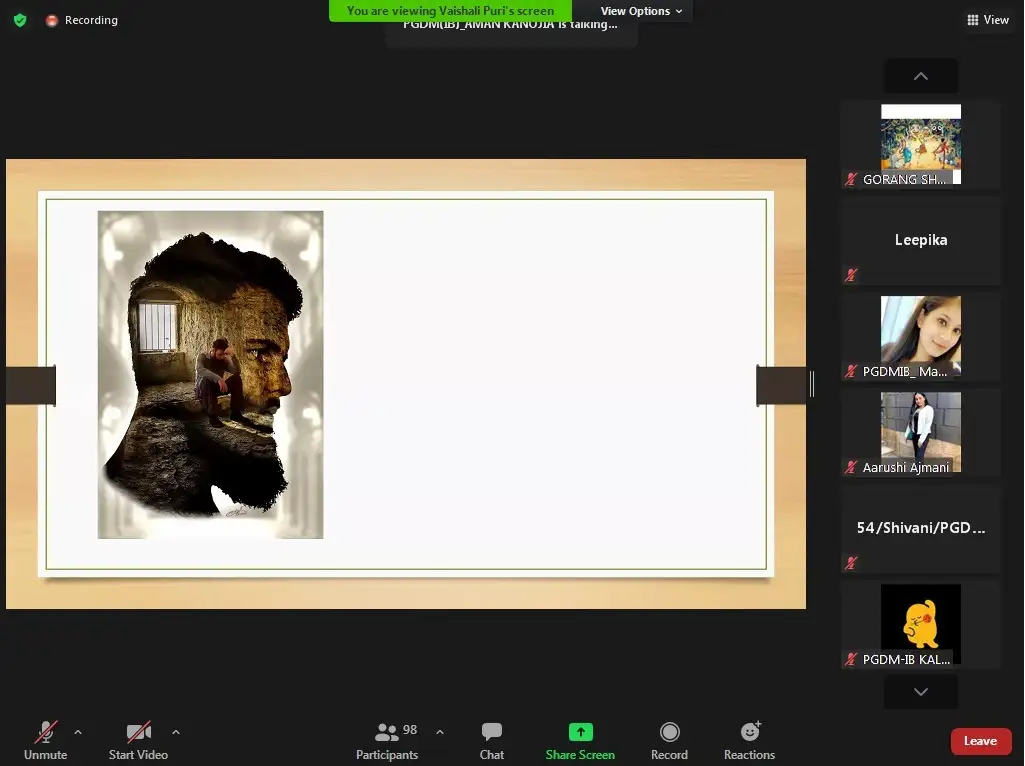1025x766 pixels.
Task: Select Aarushi Ajmani participant thumbnail
Action: coord(920,433)
